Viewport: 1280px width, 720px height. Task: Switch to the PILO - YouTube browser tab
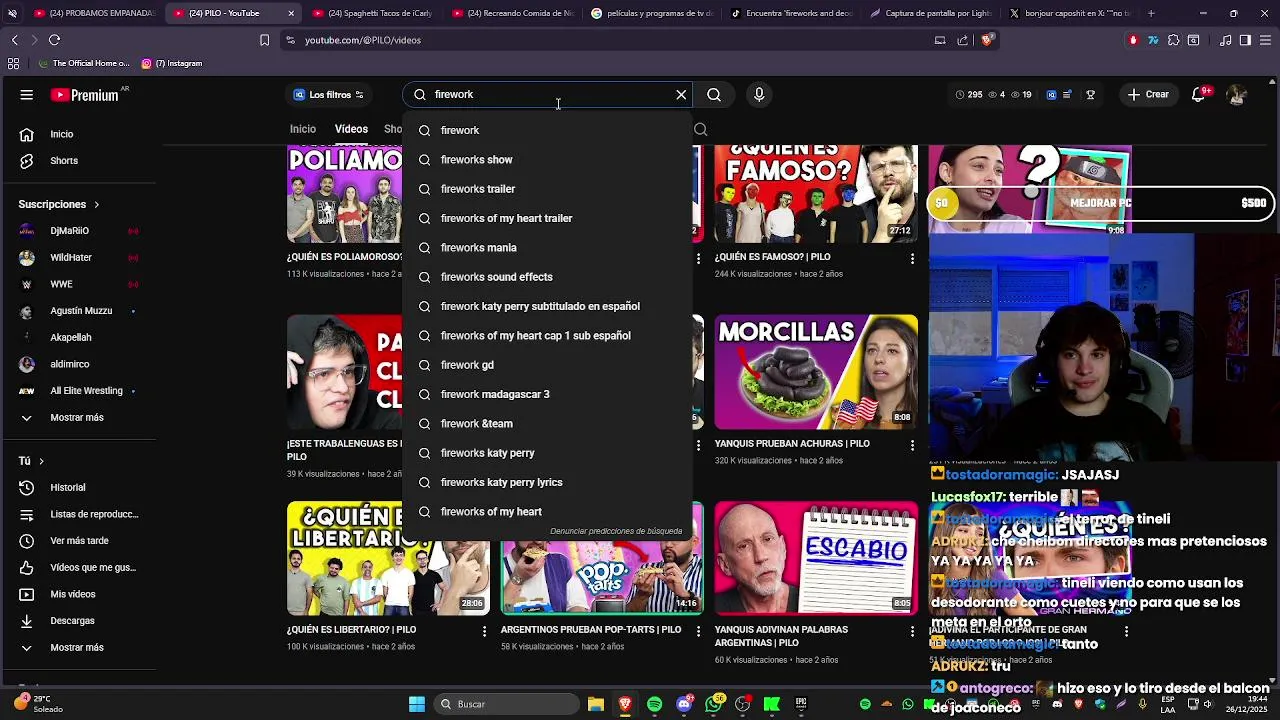coord(231,13)
